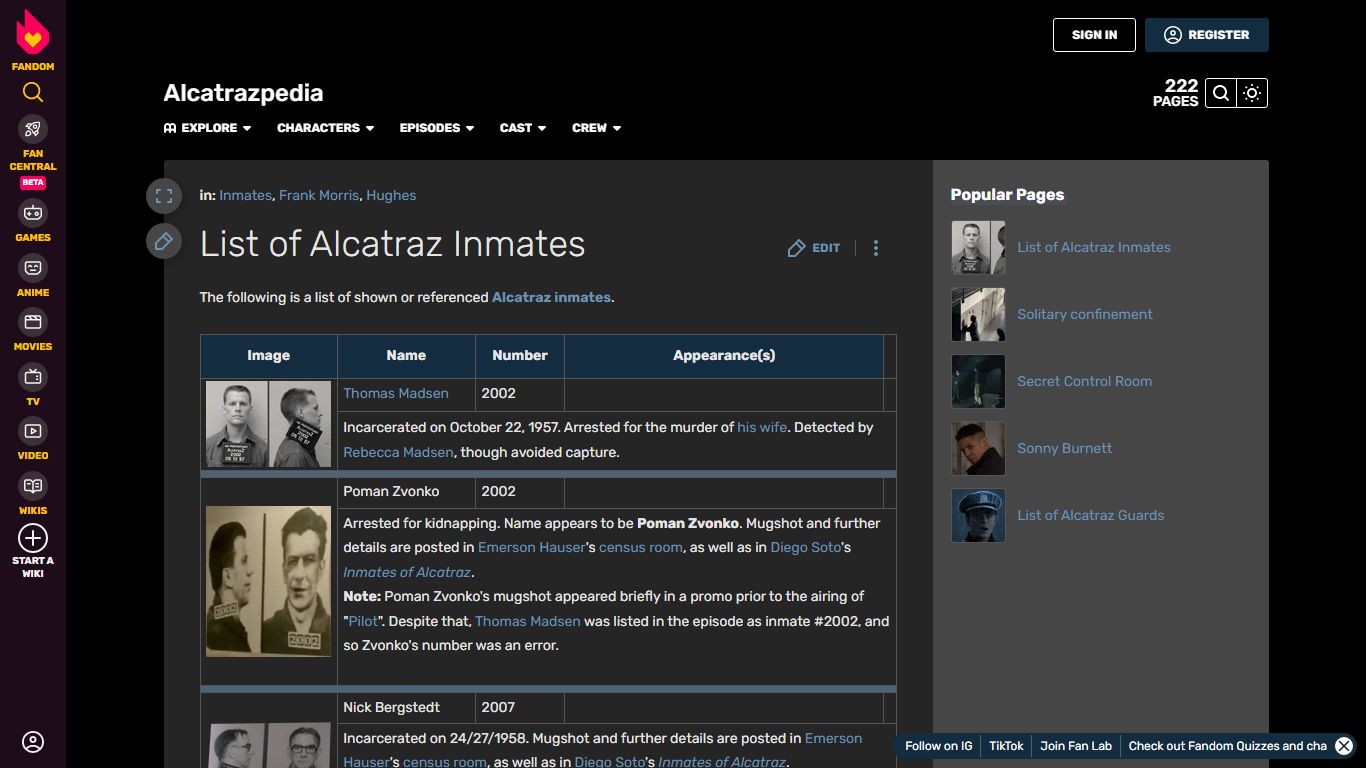The width and height of the screenshot is (1366, 768).
Task: Open the sidebar search magnifier
Action: pyautogui.click(x=33, y=93)
